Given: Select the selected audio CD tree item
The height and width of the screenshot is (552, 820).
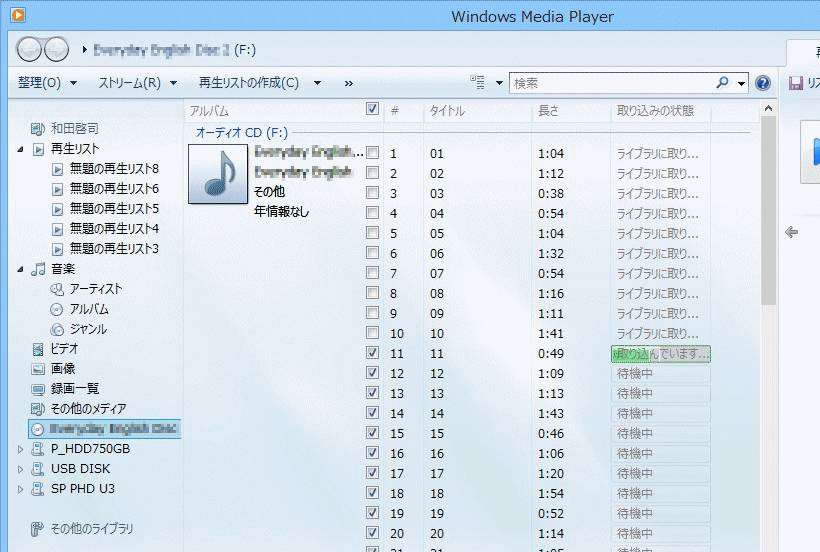Looking at the screenshot, I should click(x=105, y=429).
